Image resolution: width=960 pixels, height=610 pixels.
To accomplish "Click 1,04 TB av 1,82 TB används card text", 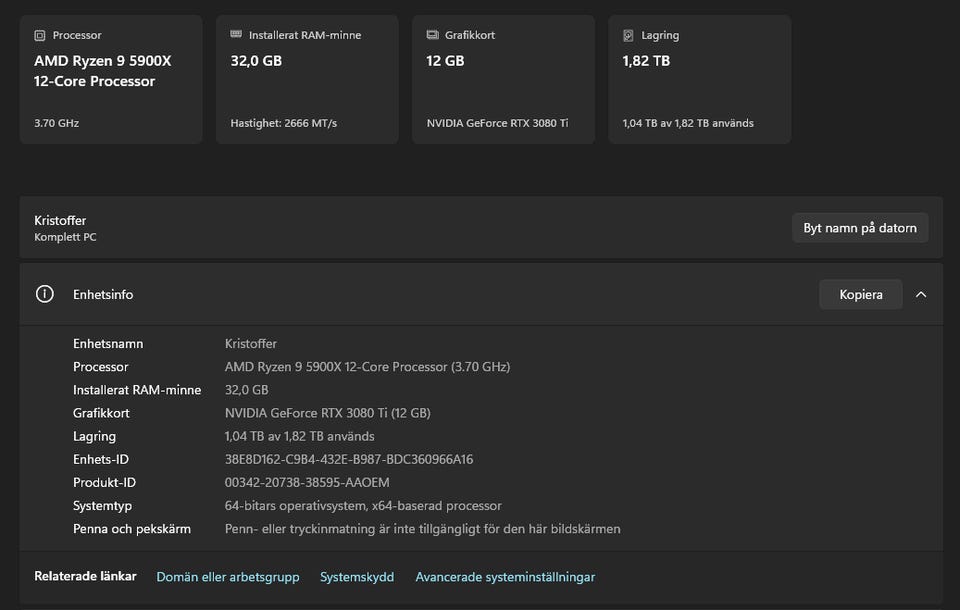I will (688, 123).
